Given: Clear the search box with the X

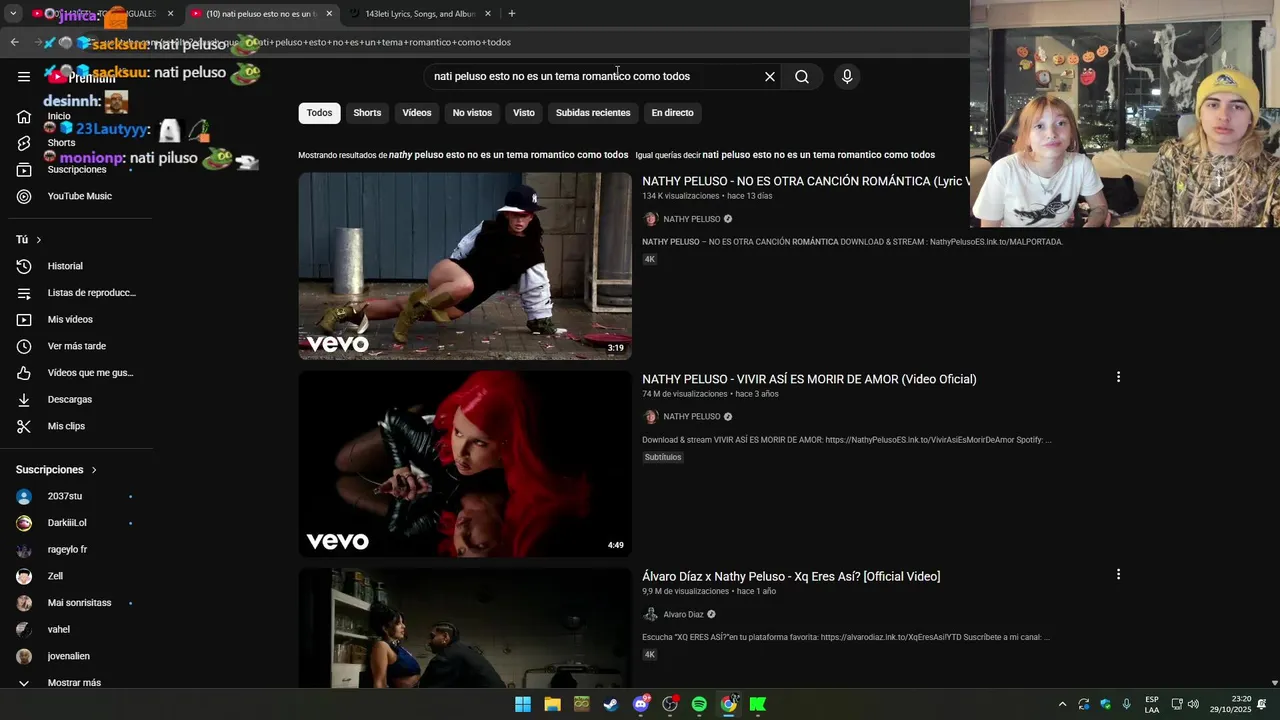Looking at the screenshot, I should click(770, 76).
